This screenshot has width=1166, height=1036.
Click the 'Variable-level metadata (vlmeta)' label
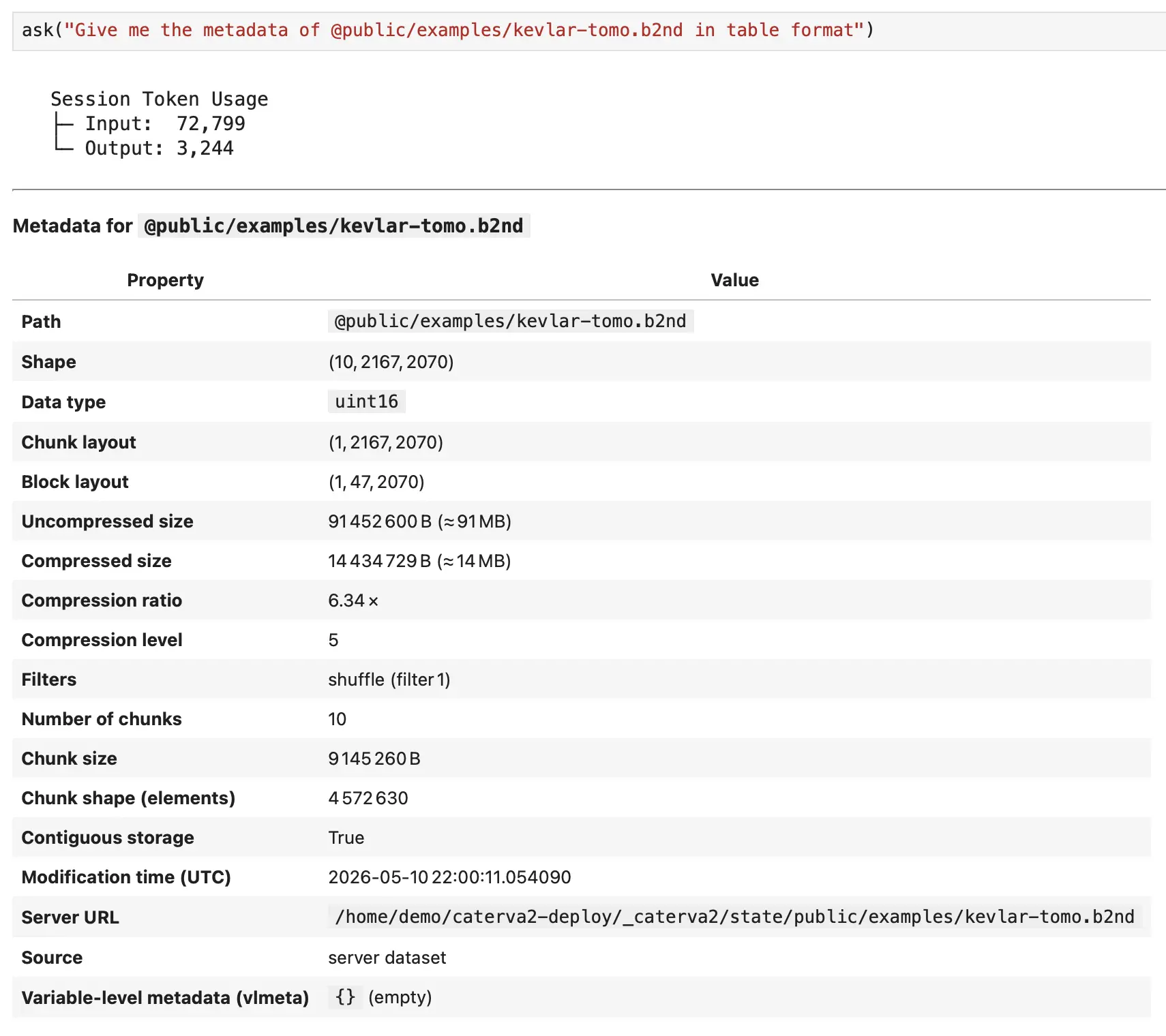point(165,998)
